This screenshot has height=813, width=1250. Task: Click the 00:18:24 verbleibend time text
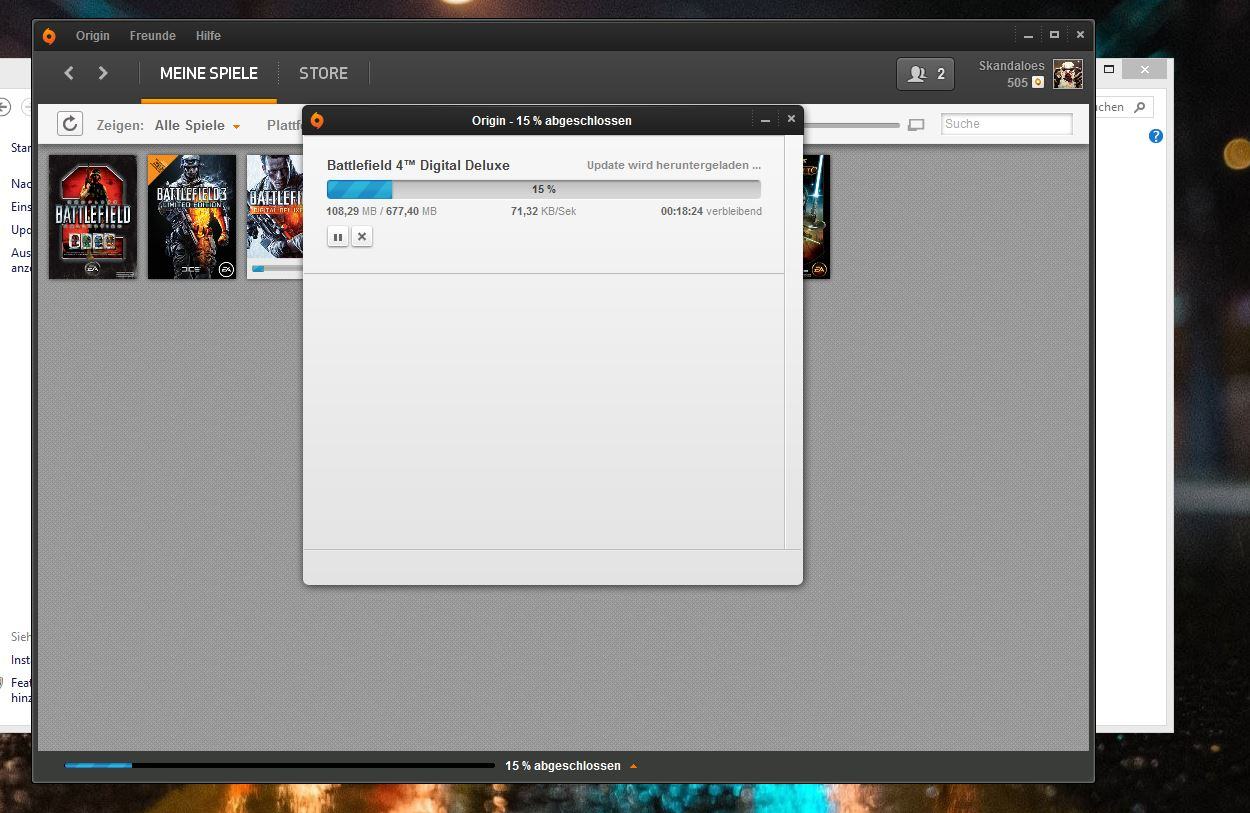[711, 211]
